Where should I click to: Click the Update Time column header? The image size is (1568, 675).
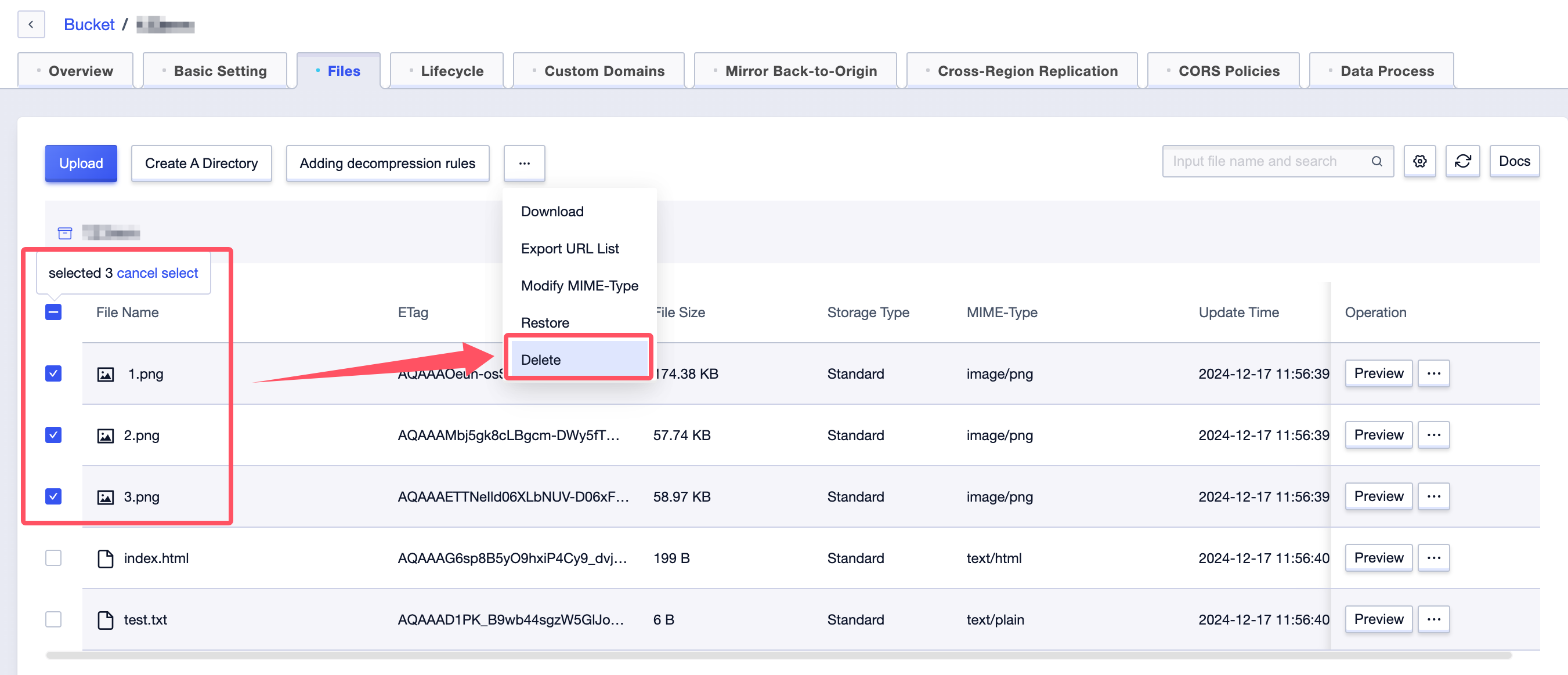(x=1239, y=313)
